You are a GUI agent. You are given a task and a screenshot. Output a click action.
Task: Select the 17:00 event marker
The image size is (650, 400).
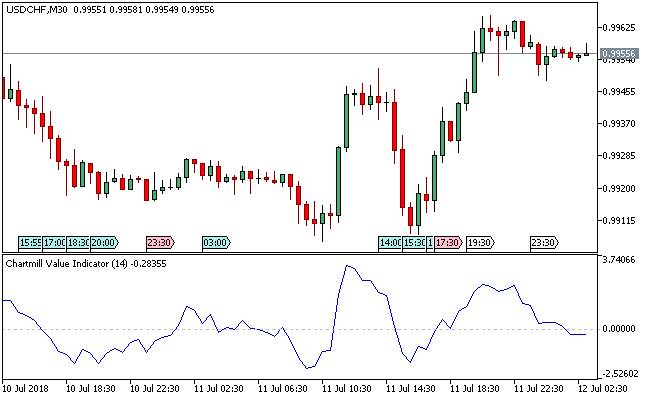pos(53,242)
